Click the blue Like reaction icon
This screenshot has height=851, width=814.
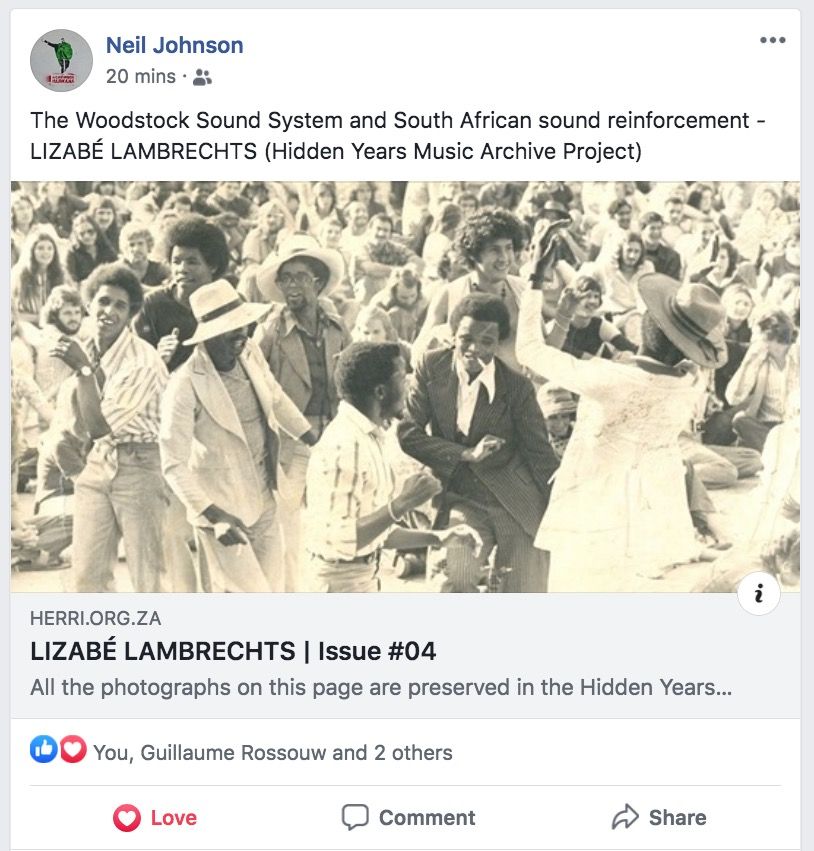click(43, 749)
